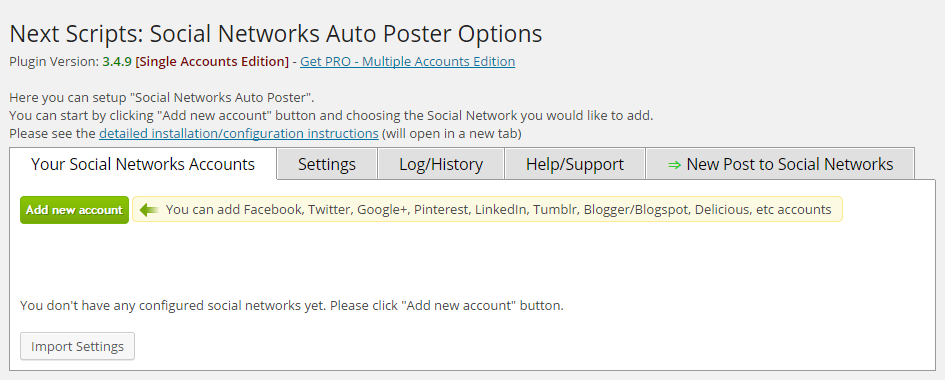945x380 pixels.
Task: Open the Log/History tab
Action: (x=441, y=164)
